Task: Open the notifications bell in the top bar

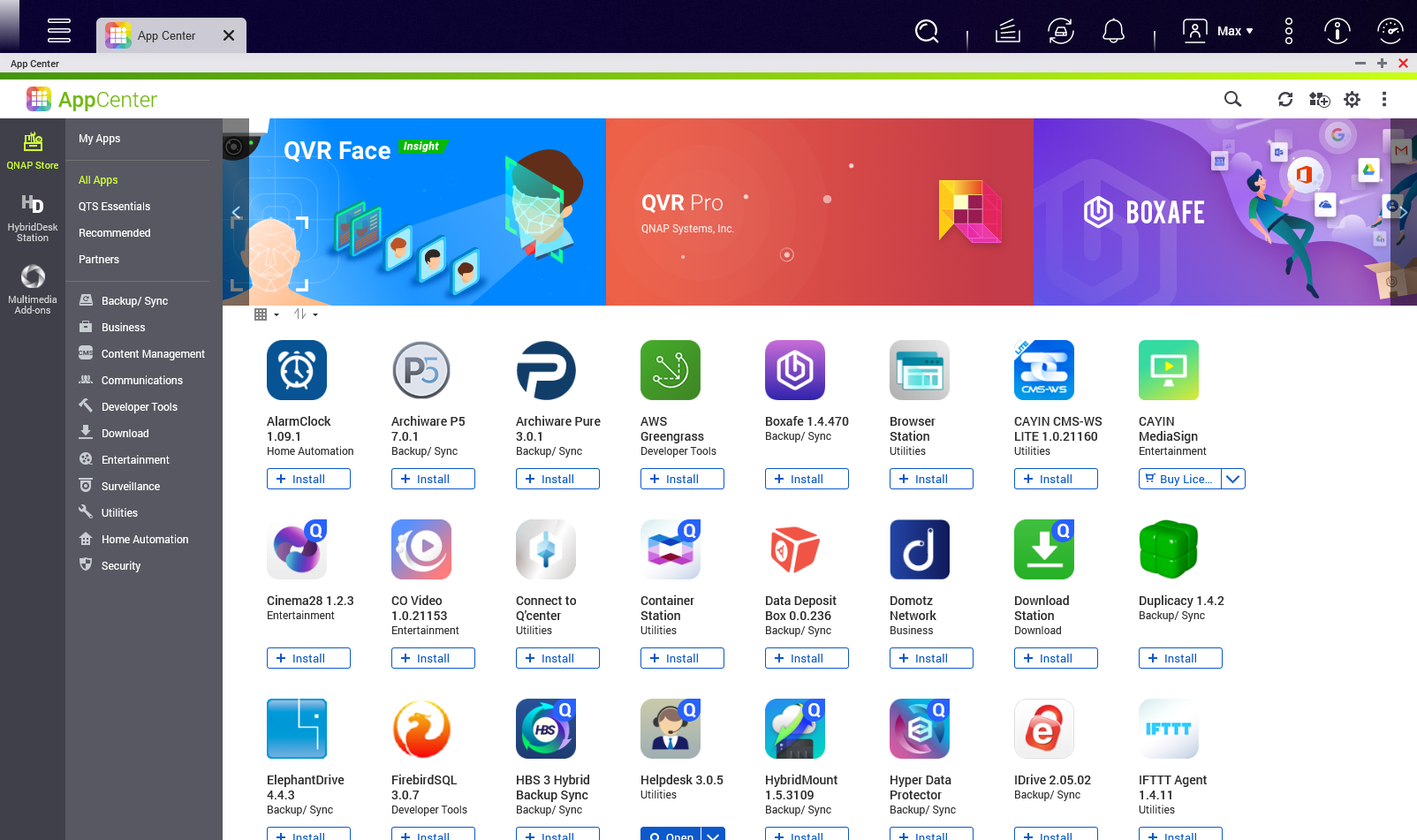Action: coord(1113,30)
